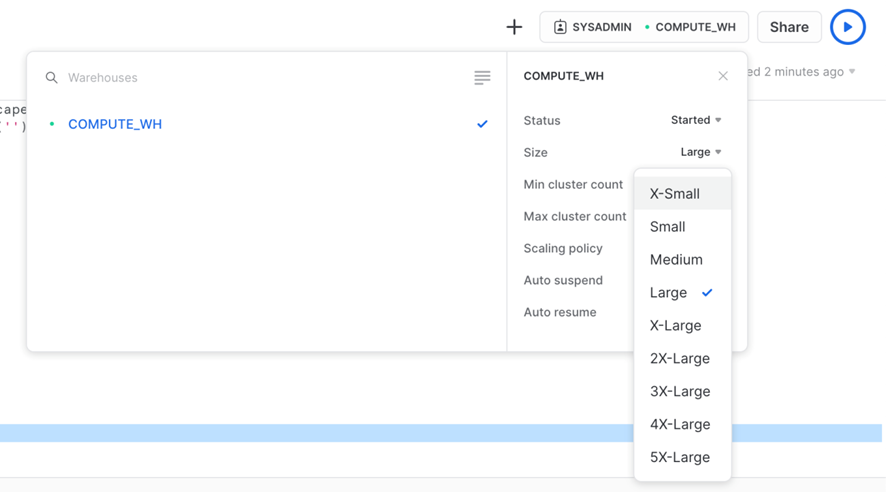The width and height of the screenshot is (886, 492).
Task: Select Medium from the size list
Action: 676,260
